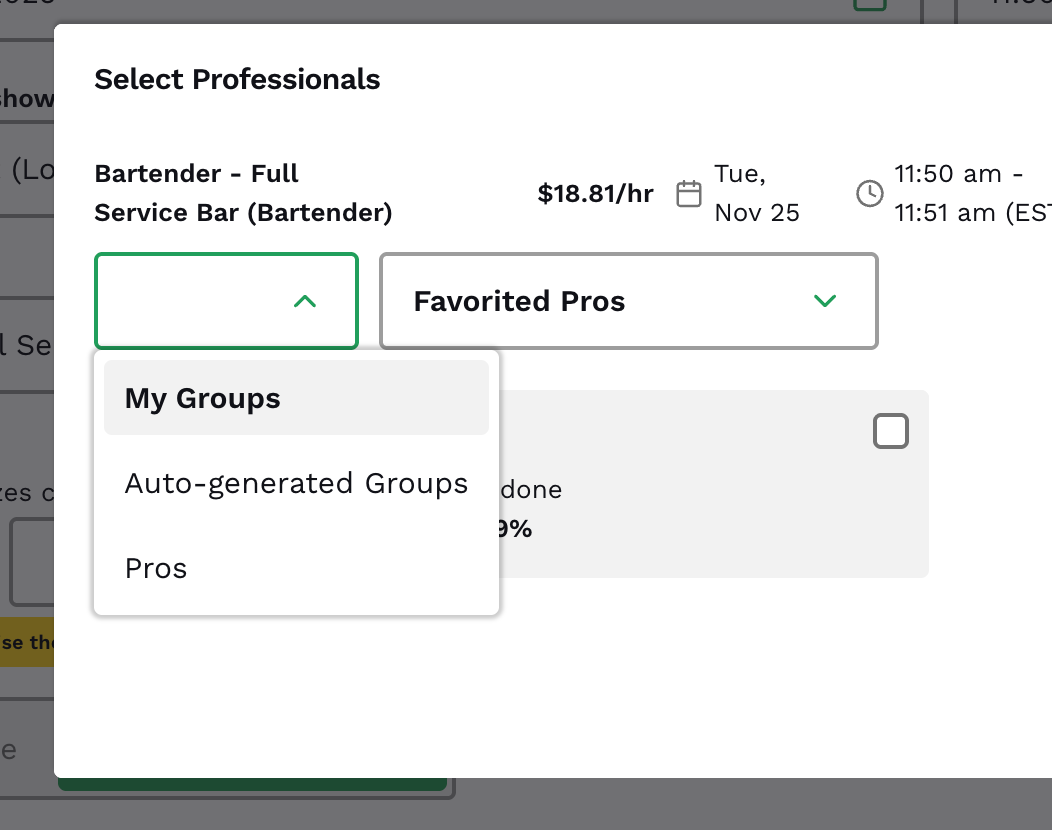Viewport: 1052px width, 830px height.
Task: Click the Tue, Nov 25 date text
Action: [x=757, y=193]
